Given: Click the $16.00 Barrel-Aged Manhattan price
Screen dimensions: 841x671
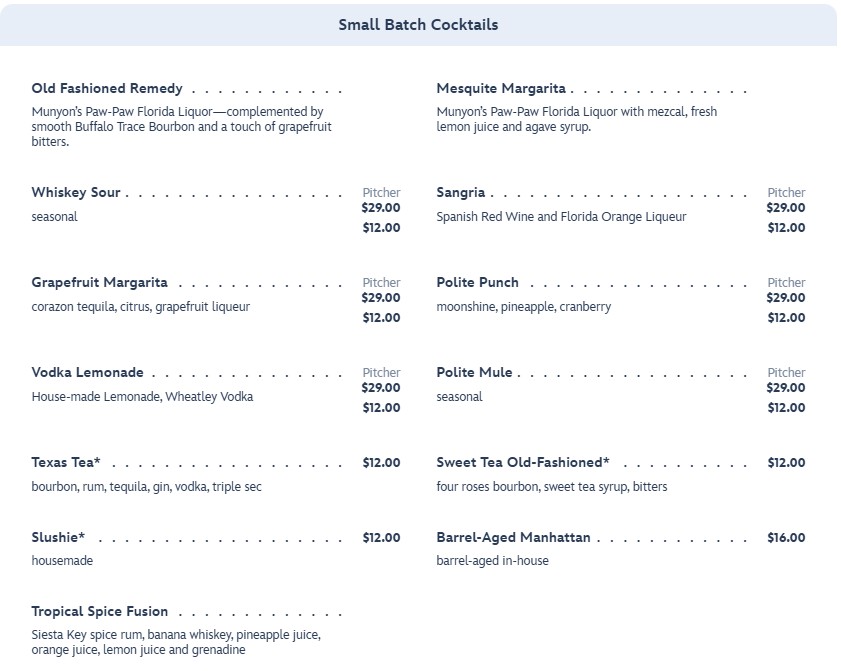Looking at the screenshot, I should [786, 538].
